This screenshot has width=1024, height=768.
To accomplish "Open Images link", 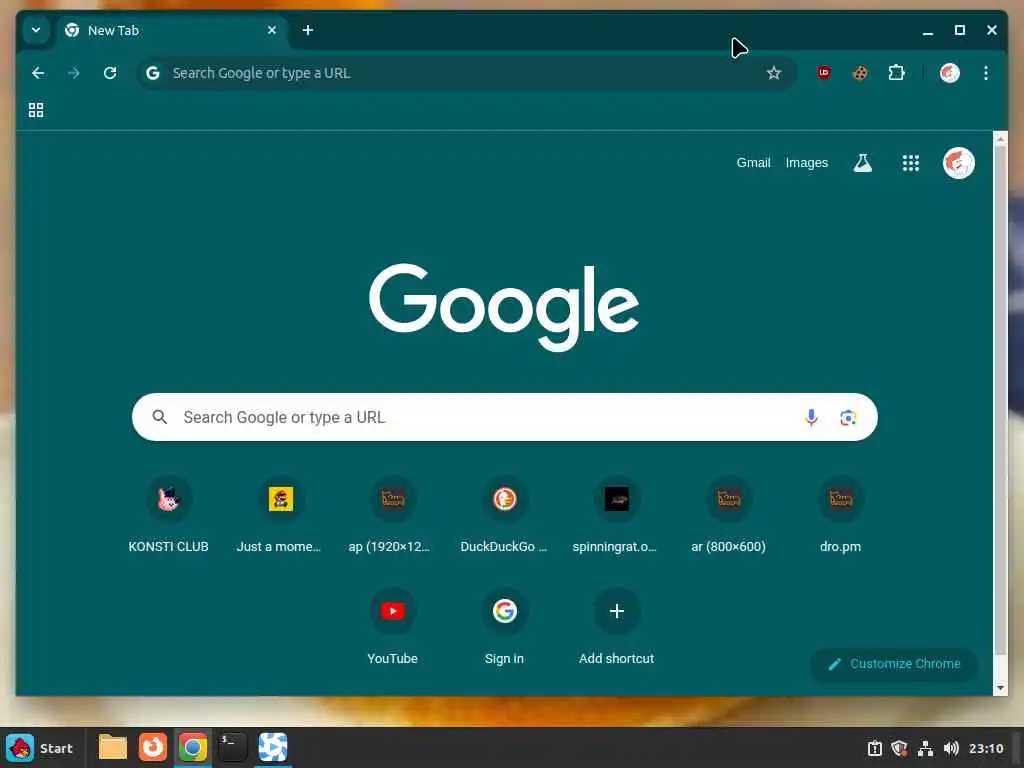I will click(x=807, y=163).
